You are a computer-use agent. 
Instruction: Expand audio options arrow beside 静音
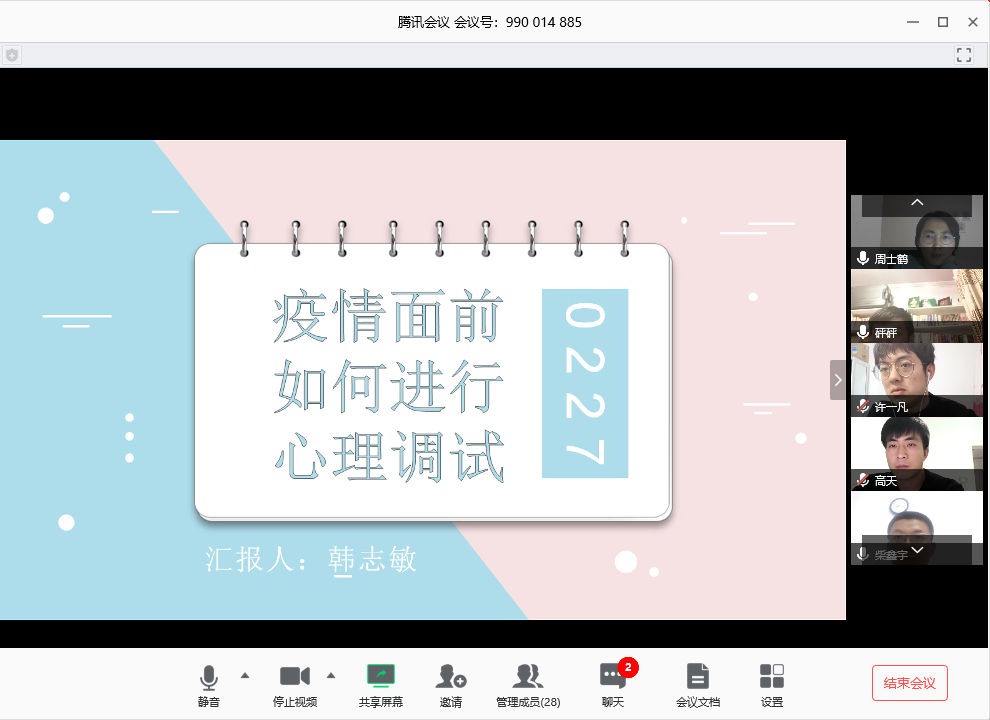pyautogui.click(x=245, y=674)
